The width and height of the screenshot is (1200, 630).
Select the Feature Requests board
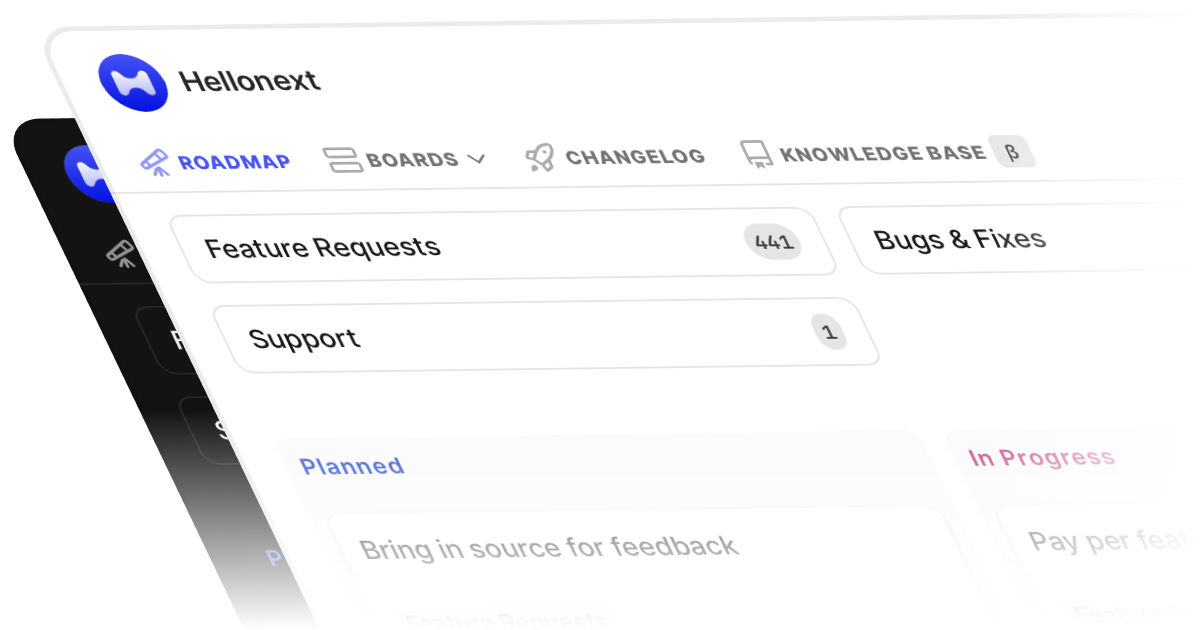tap(322, 247)
